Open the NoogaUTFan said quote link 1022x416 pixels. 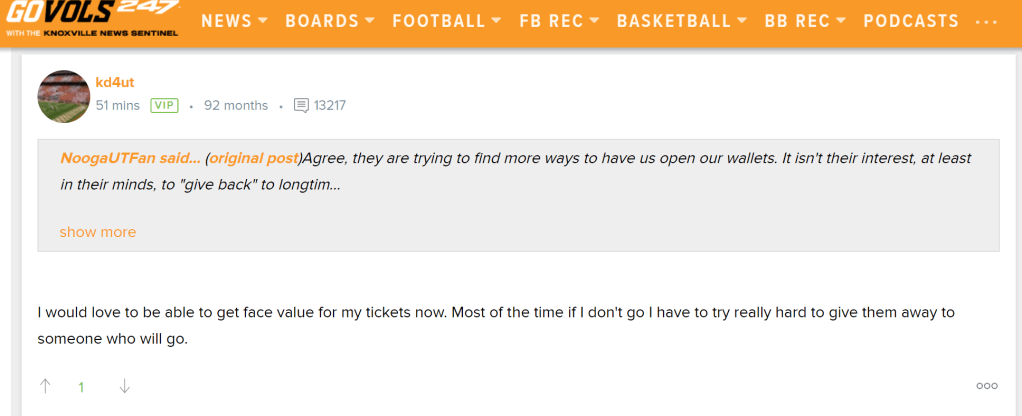130,158
